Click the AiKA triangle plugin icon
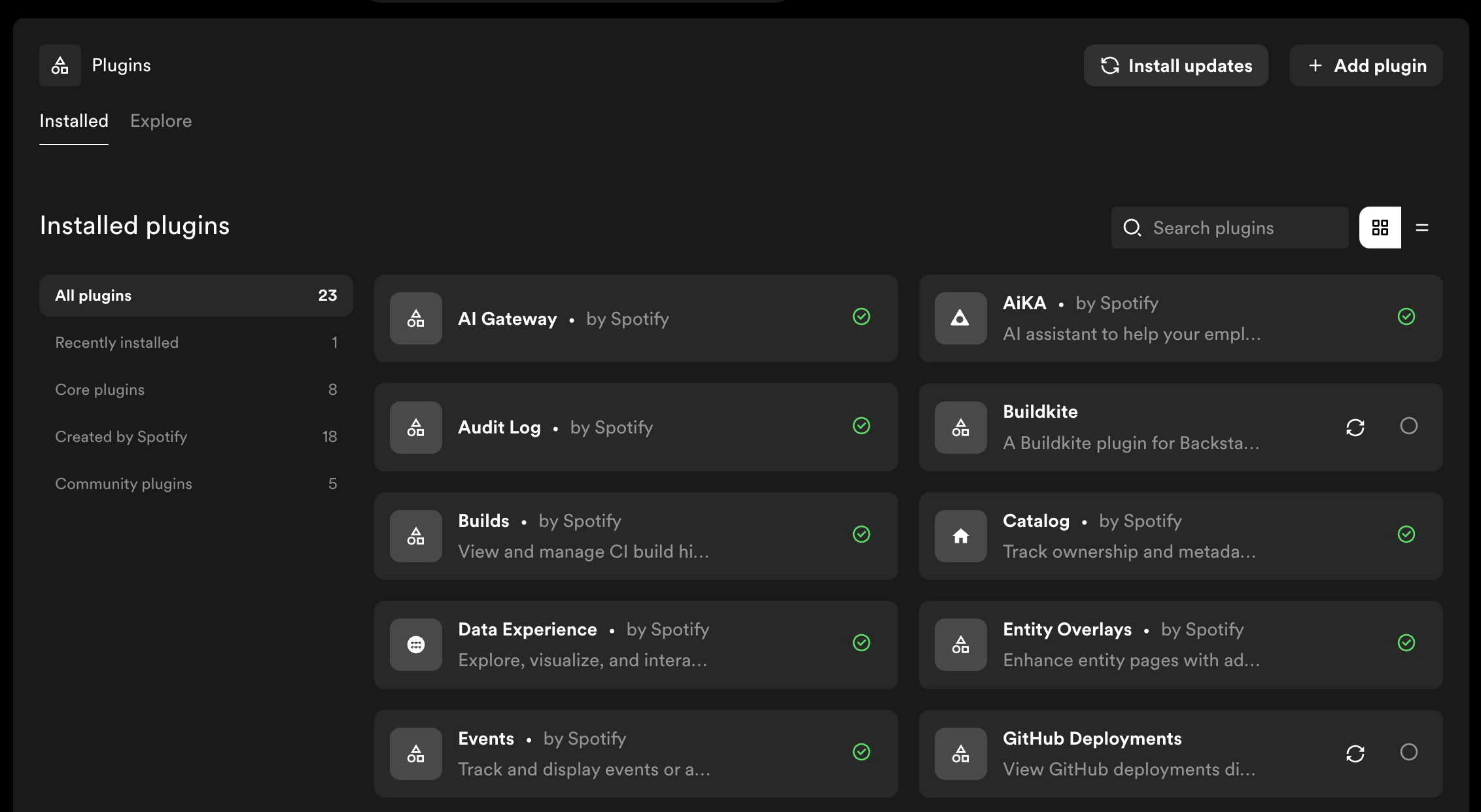 (x=961, y=318)
